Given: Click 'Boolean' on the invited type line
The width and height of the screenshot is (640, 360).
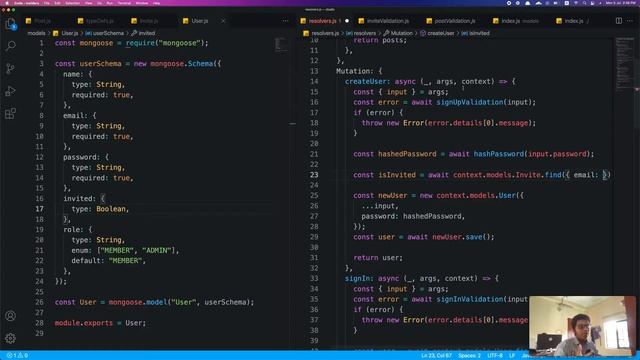Looking at the screenshot, I should 111,209.
